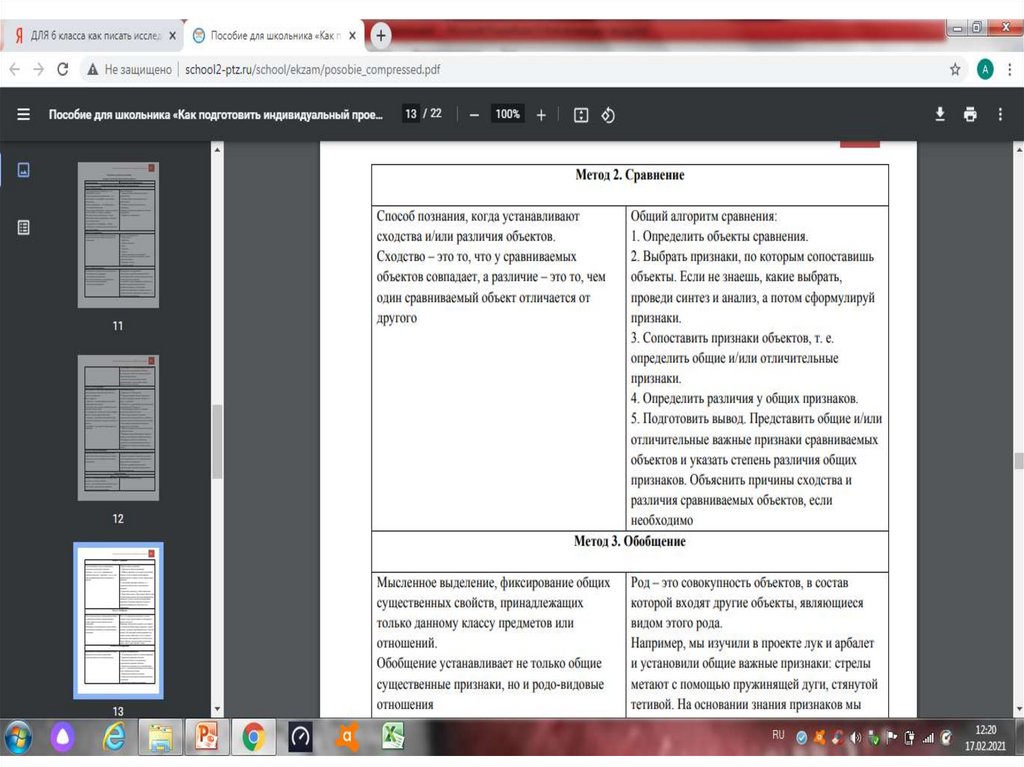Select page 11 thumbnail
The height and width of the screenshot is (767, 1024).
(x=118, y=235)
